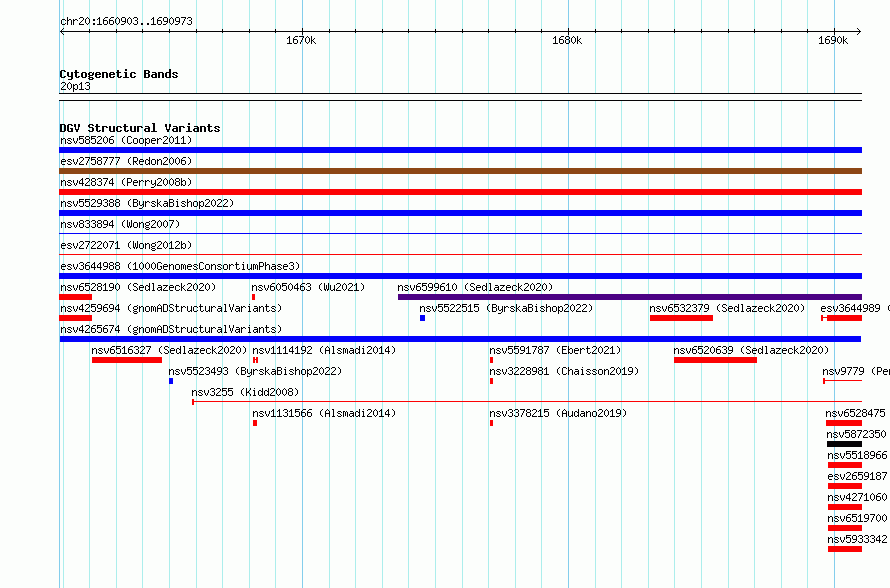Viewport: 890px width, 588px height.
Task: Click the red nsv428374 (Perry2008b) feature bar
Action: click(x=460, y=192)
